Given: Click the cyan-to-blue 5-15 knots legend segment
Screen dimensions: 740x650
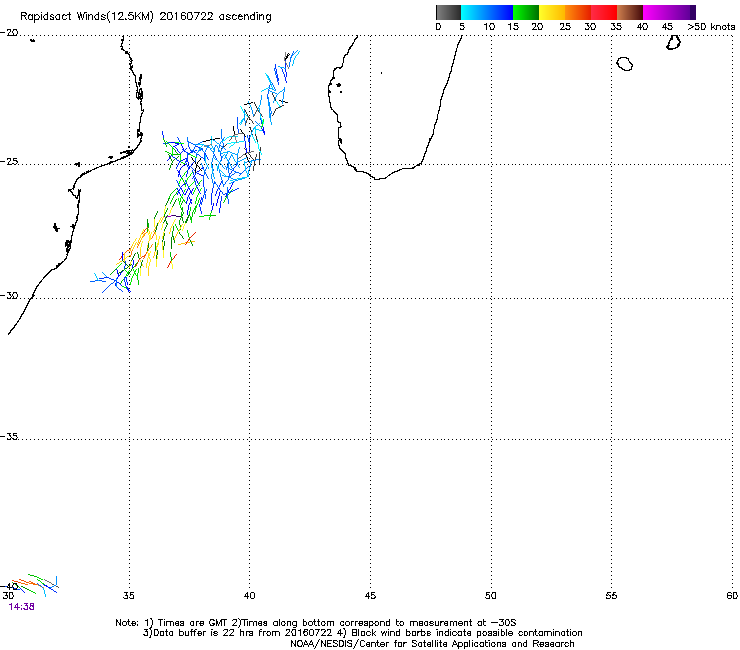Looking at the screenshot, I should 487,12.
